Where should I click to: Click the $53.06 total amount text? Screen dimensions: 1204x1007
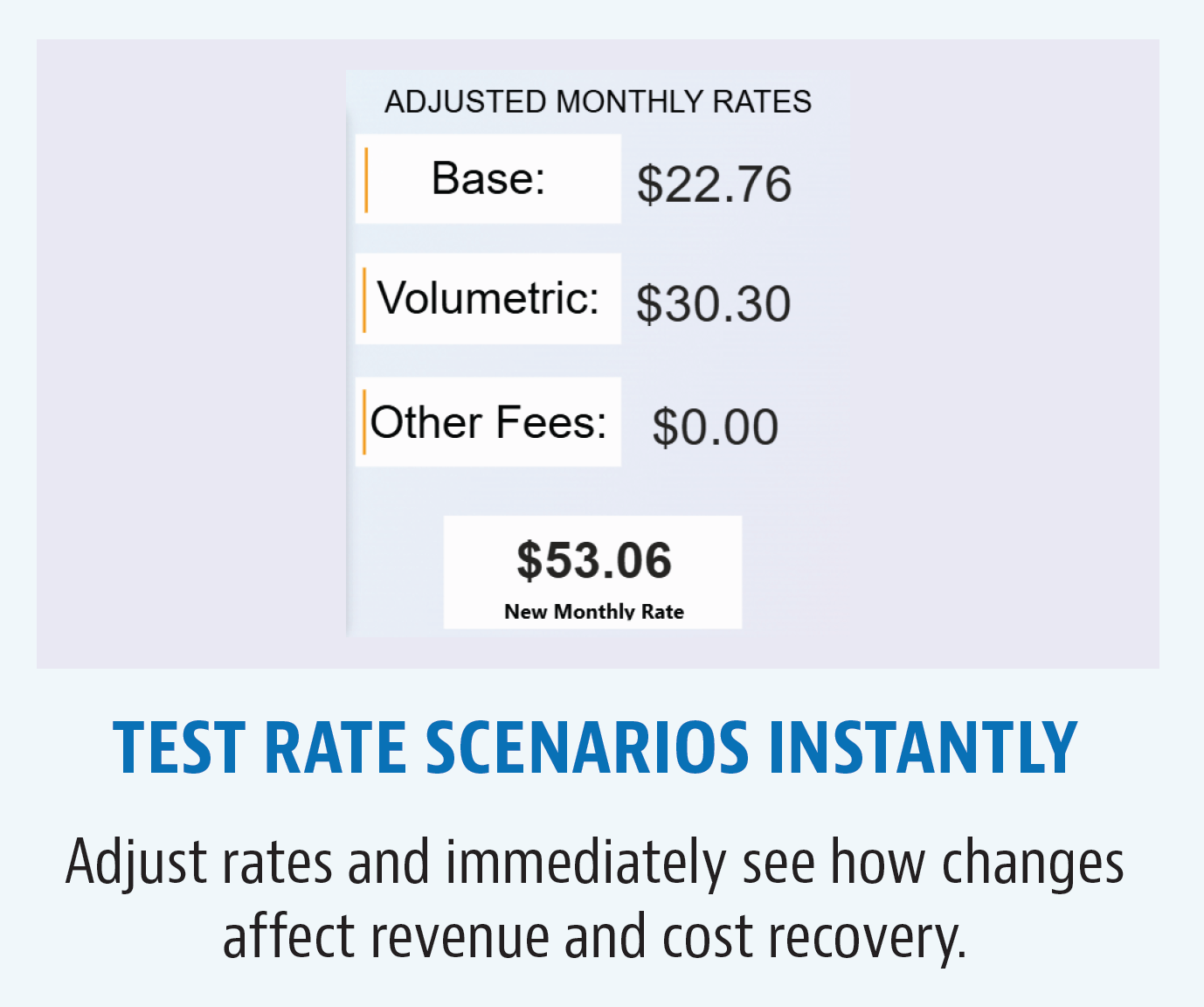point(594,560)
